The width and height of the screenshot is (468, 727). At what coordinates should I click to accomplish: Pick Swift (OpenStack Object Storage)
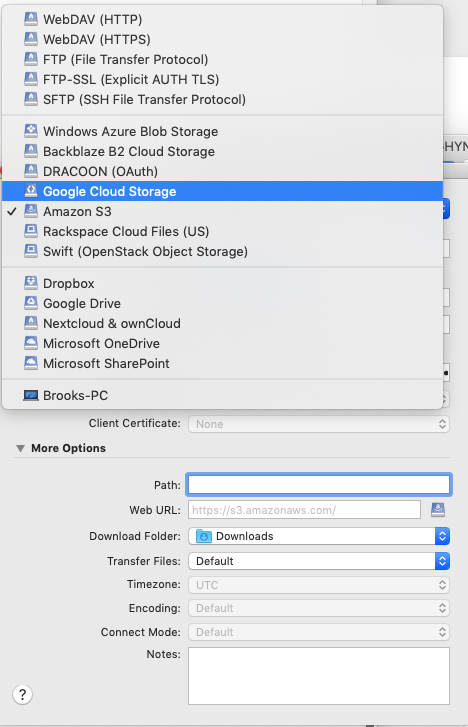pos(223,251)
